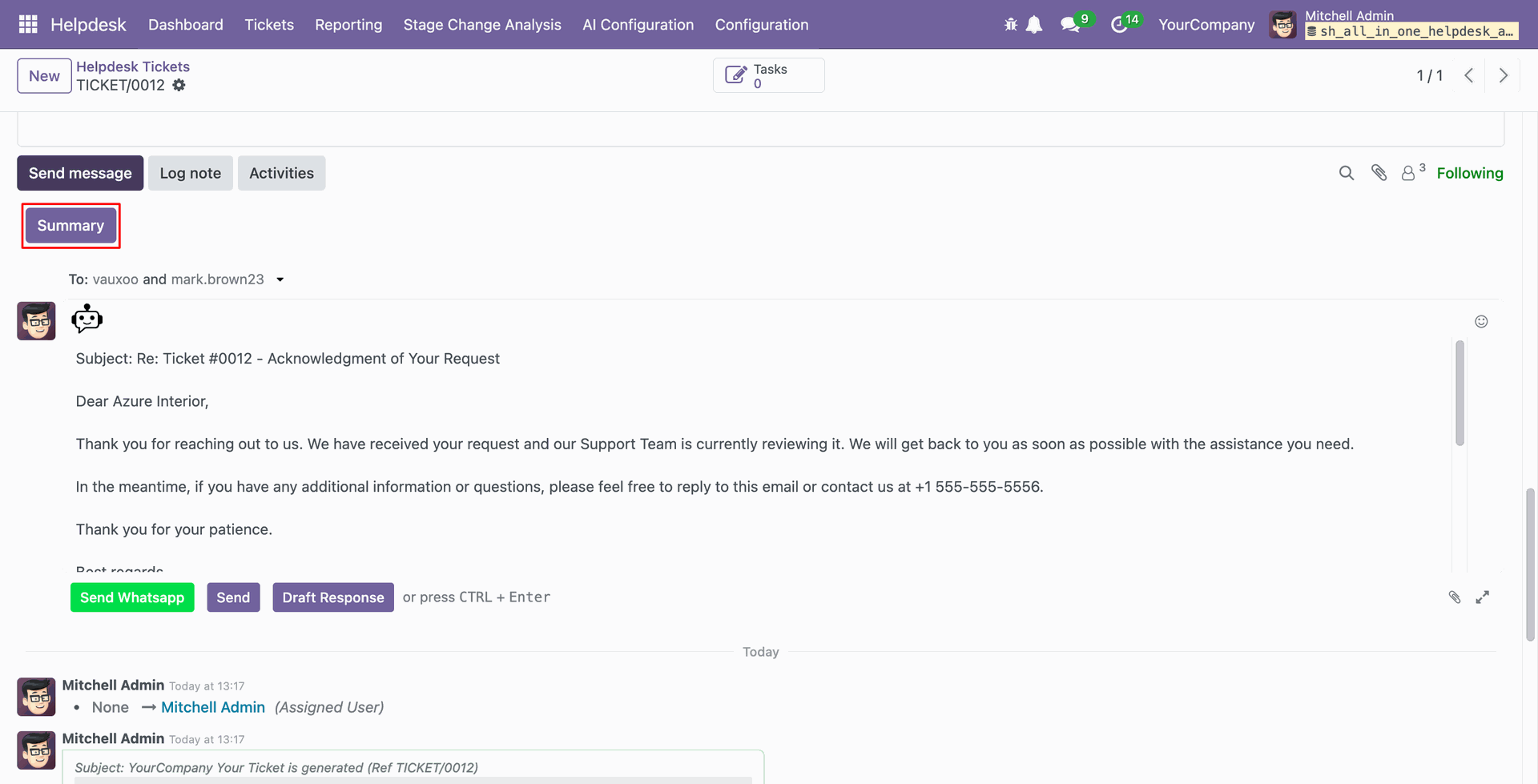Image resolution: width=1538 pixels, height=784 pixels.
Task: Open the apps grid menu icon
Action: click(28, 25)
